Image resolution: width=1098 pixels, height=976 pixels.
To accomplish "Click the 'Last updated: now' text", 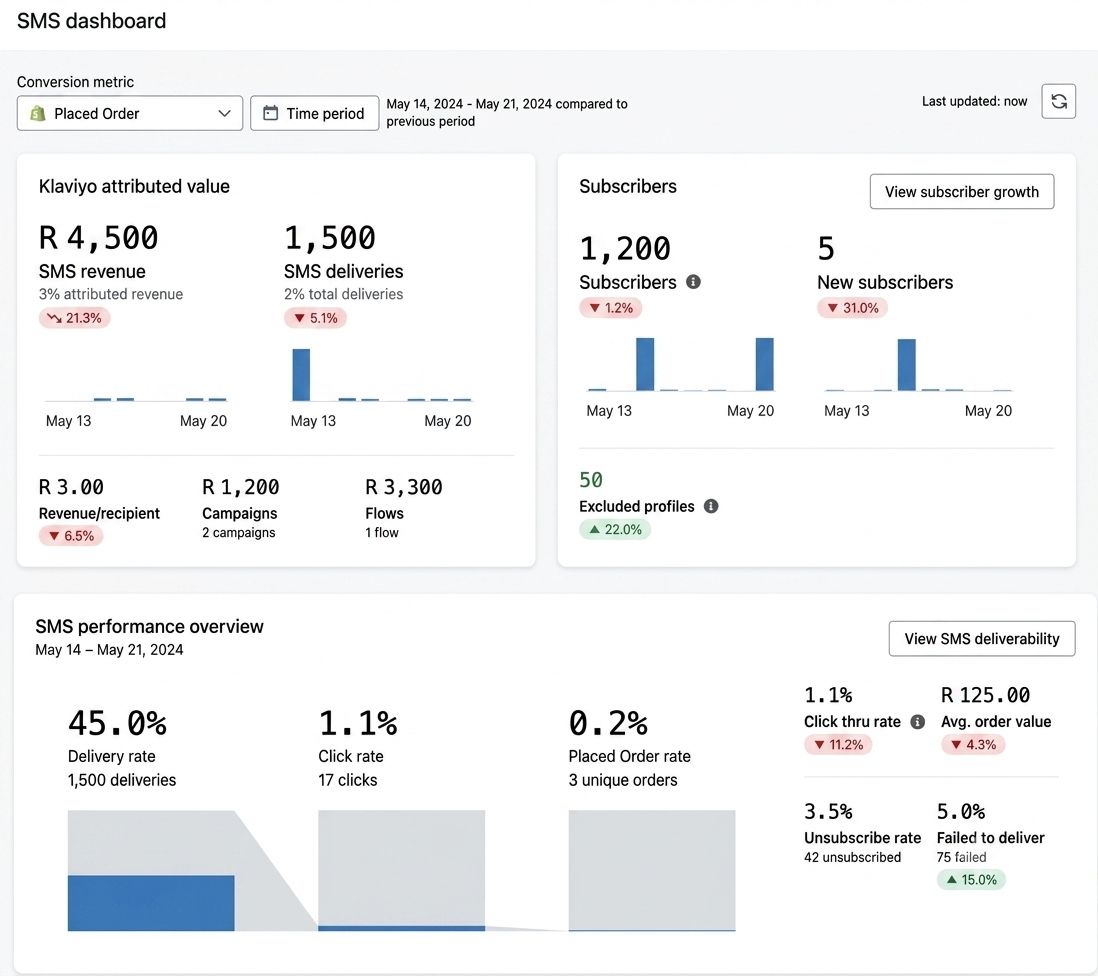I will (x=974, y=102).
